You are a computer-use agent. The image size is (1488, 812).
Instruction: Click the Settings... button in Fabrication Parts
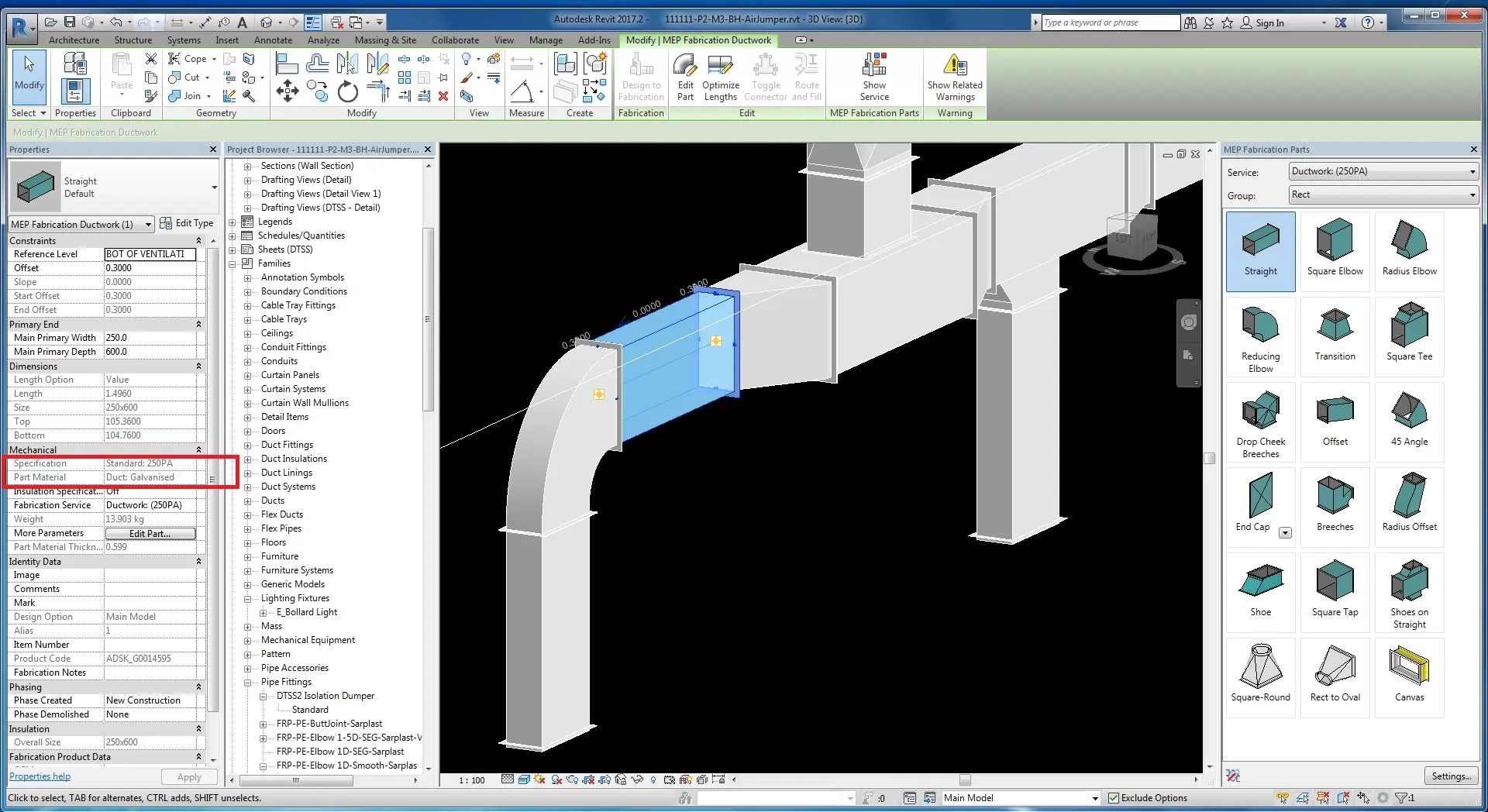(1451, 776)
